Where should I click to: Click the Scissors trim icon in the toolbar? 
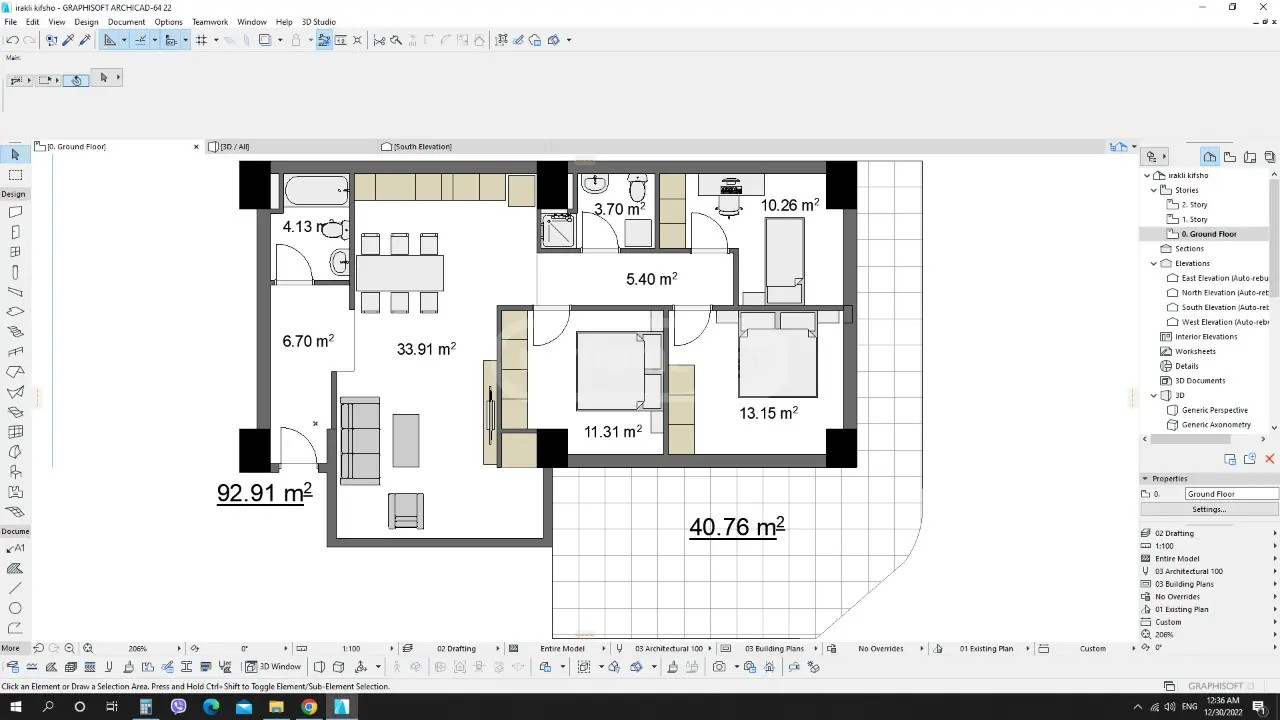coord(379,40)
